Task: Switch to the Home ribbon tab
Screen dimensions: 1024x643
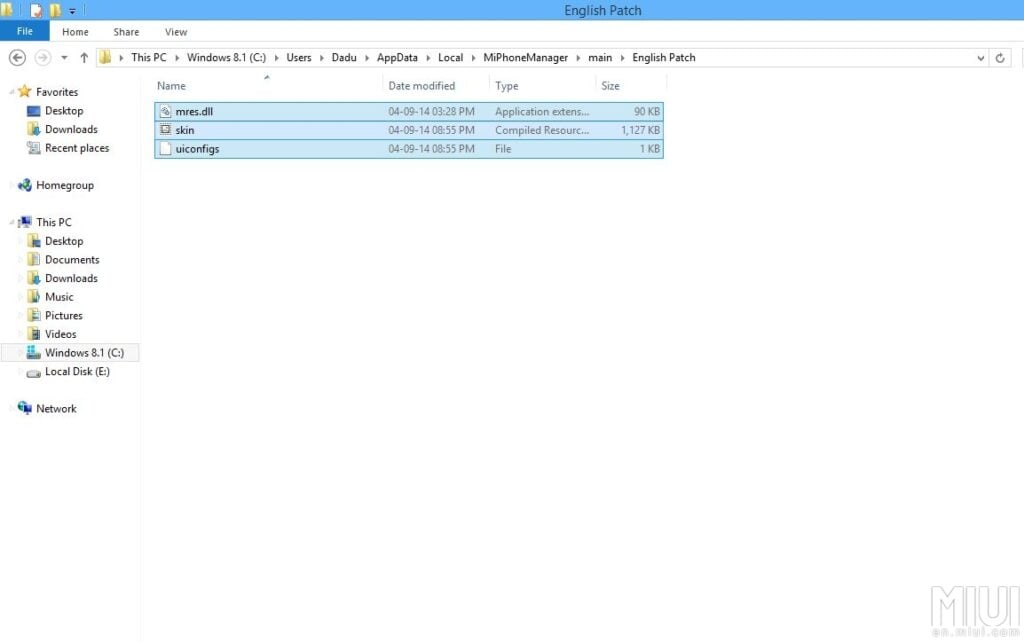Action: pos(75,32)
